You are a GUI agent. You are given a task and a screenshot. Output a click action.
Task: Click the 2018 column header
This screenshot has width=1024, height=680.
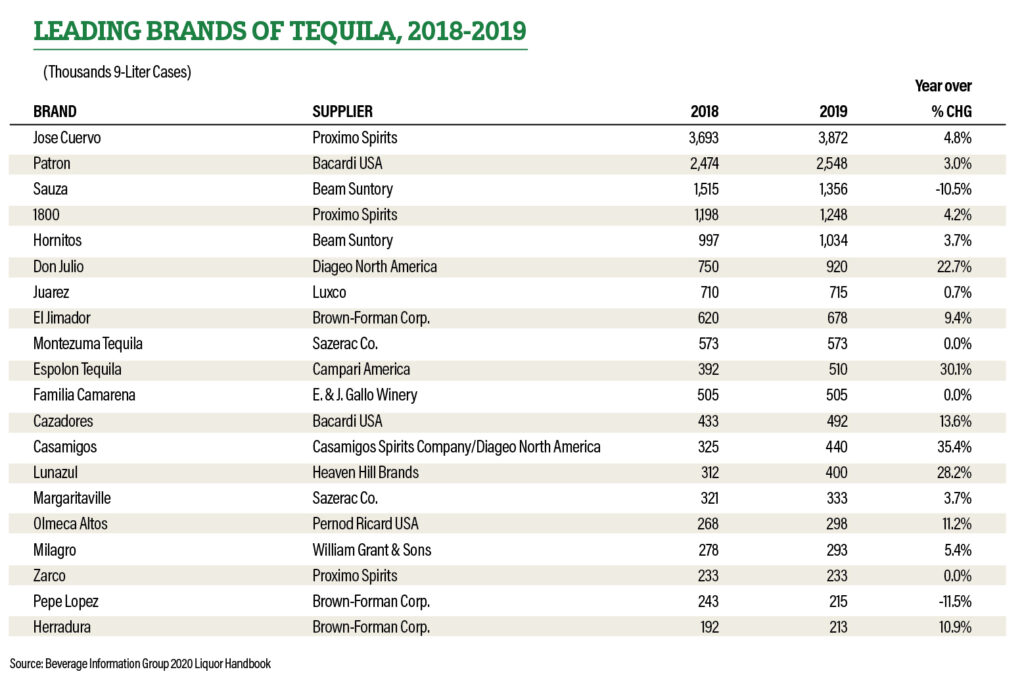click(x=704, y=112)
